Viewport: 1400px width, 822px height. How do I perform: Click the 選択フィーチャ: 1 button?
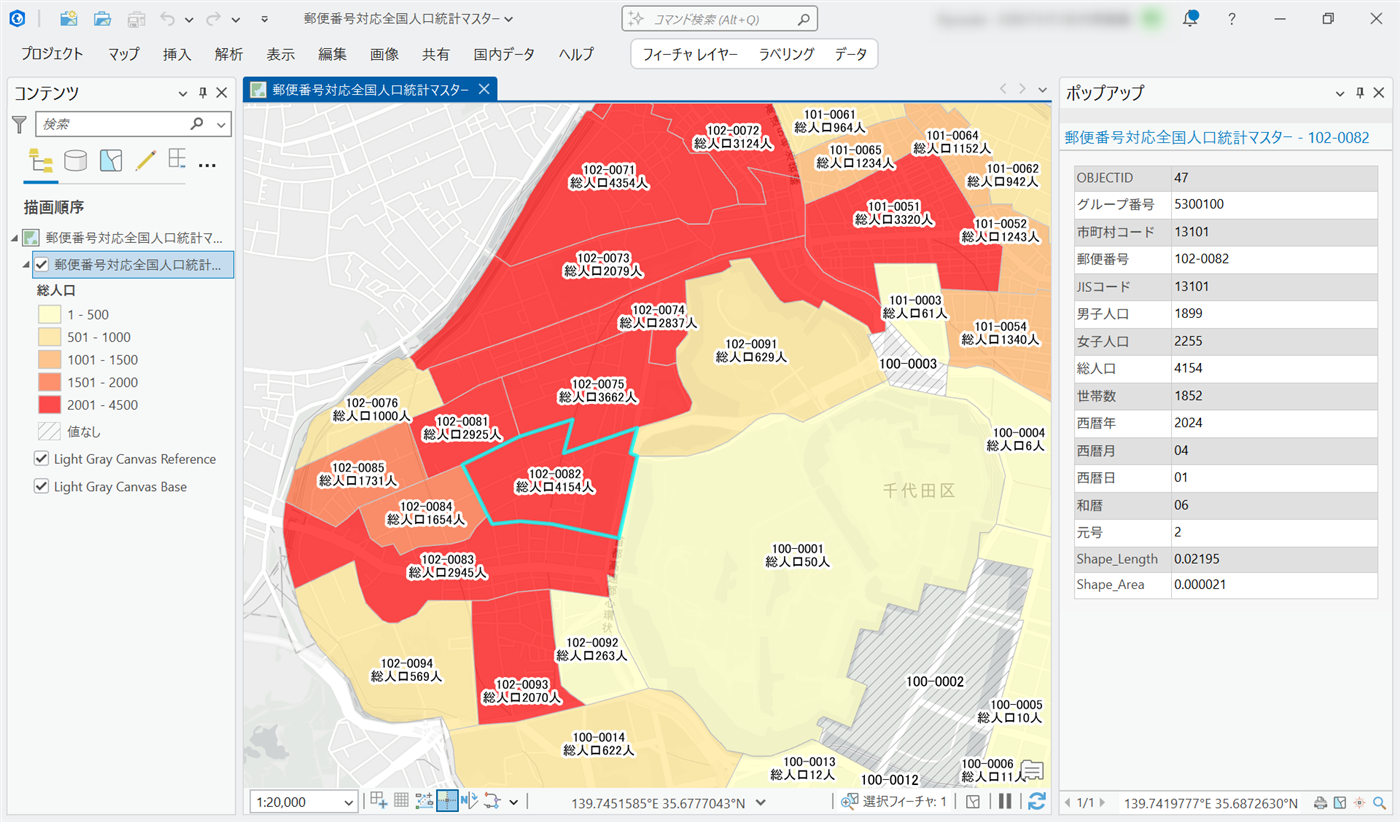point(895,802)
